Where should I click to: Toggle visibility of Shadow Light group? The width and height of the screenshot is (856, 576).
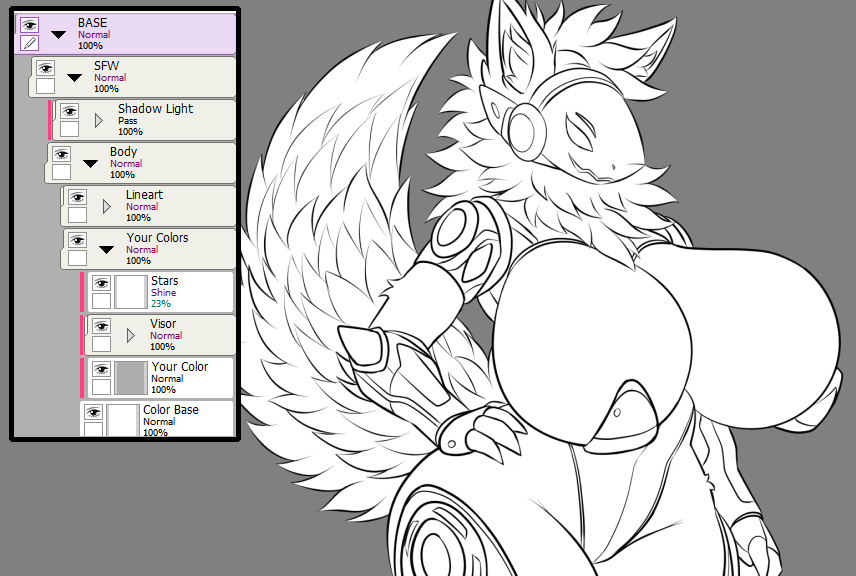click(x=69, y=111)
